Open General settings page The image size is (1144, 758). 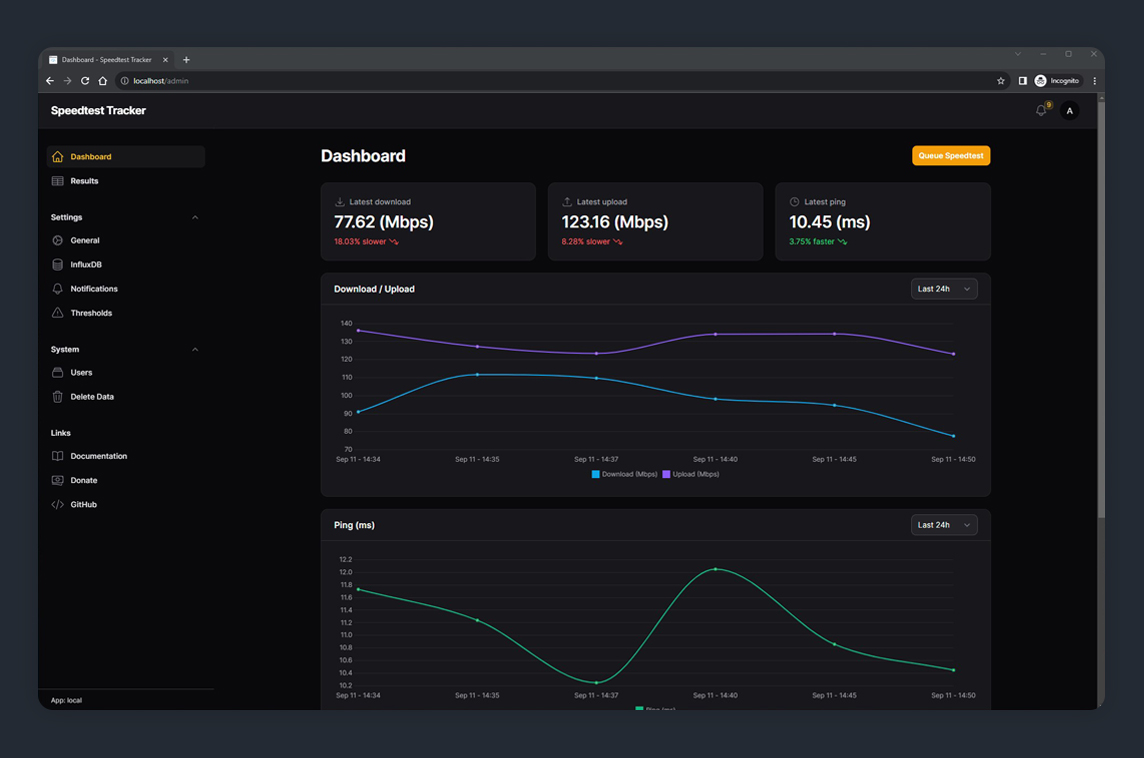pyautogui.click(x=125, y=240)
